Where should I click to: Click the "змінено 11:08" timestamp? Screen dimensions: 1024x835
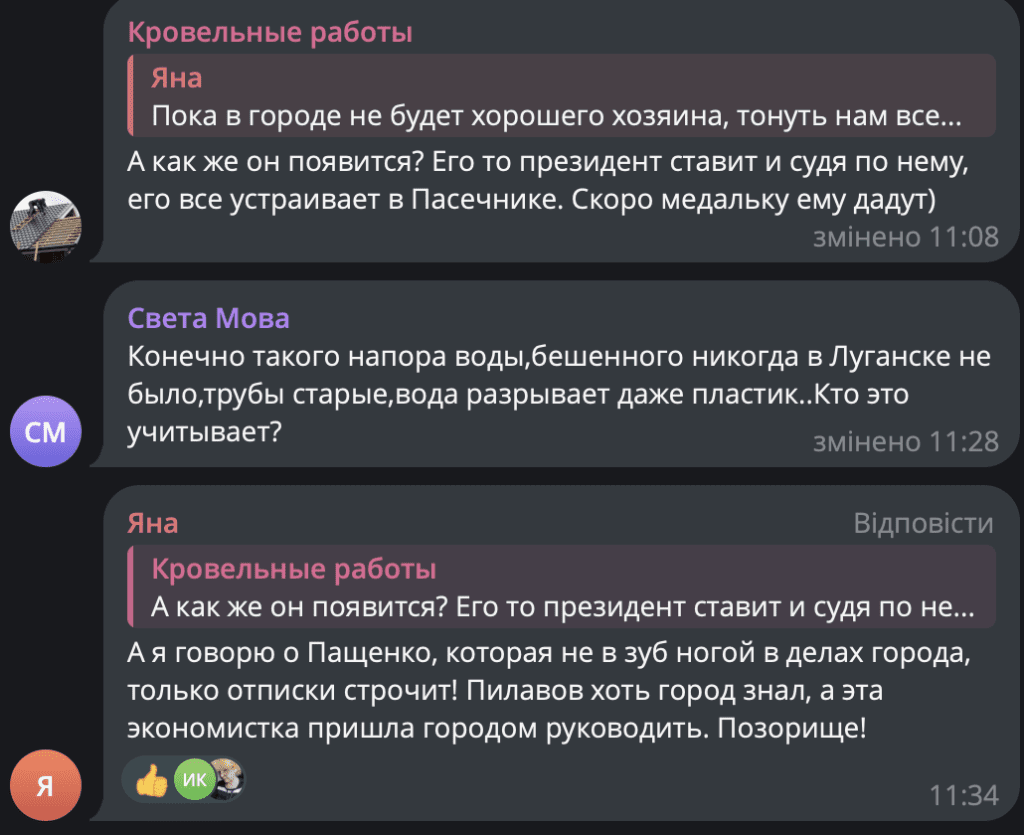(906, 237)
